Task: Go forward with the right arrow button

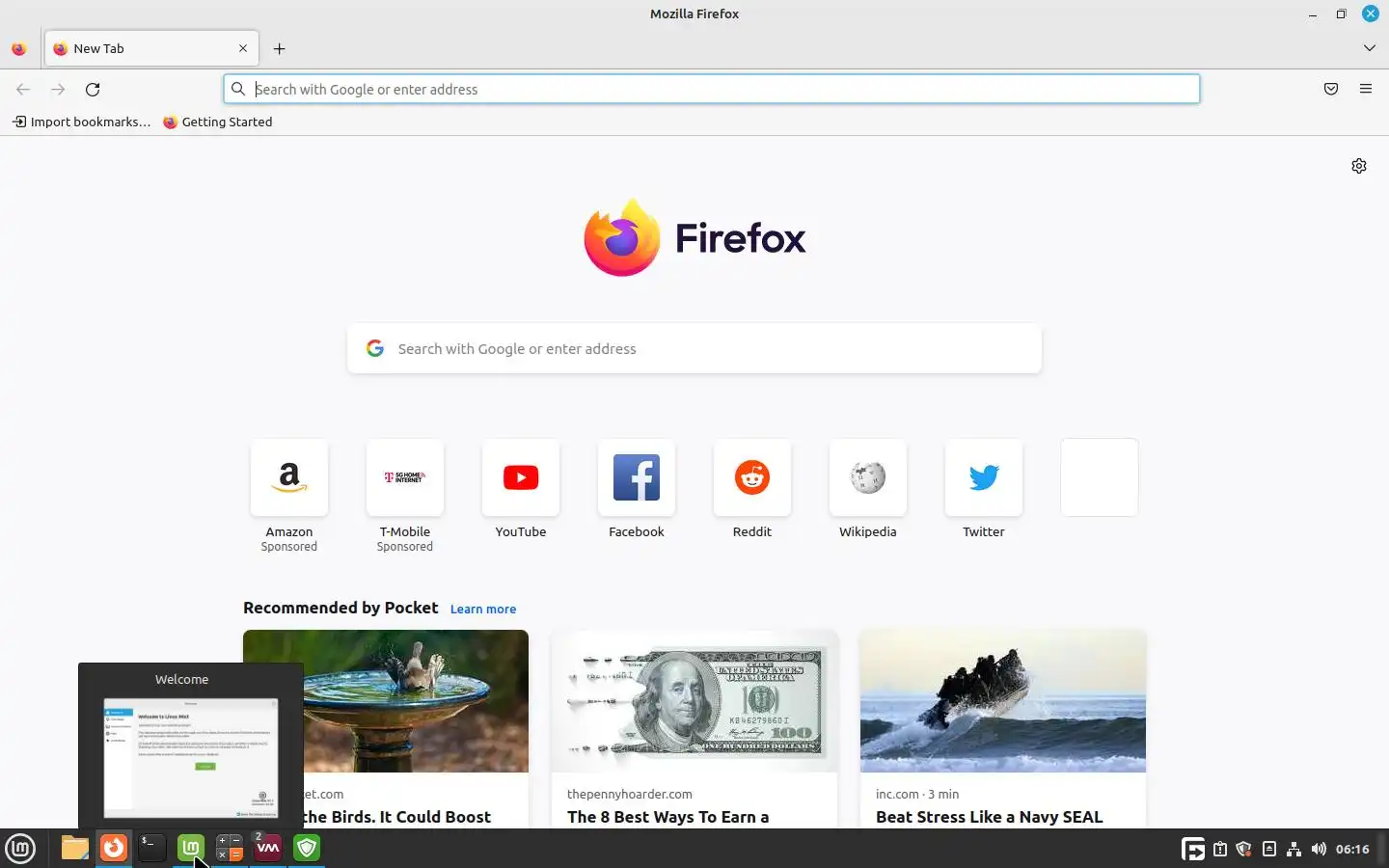Action: pyautogui.click(x=58, y=90)
